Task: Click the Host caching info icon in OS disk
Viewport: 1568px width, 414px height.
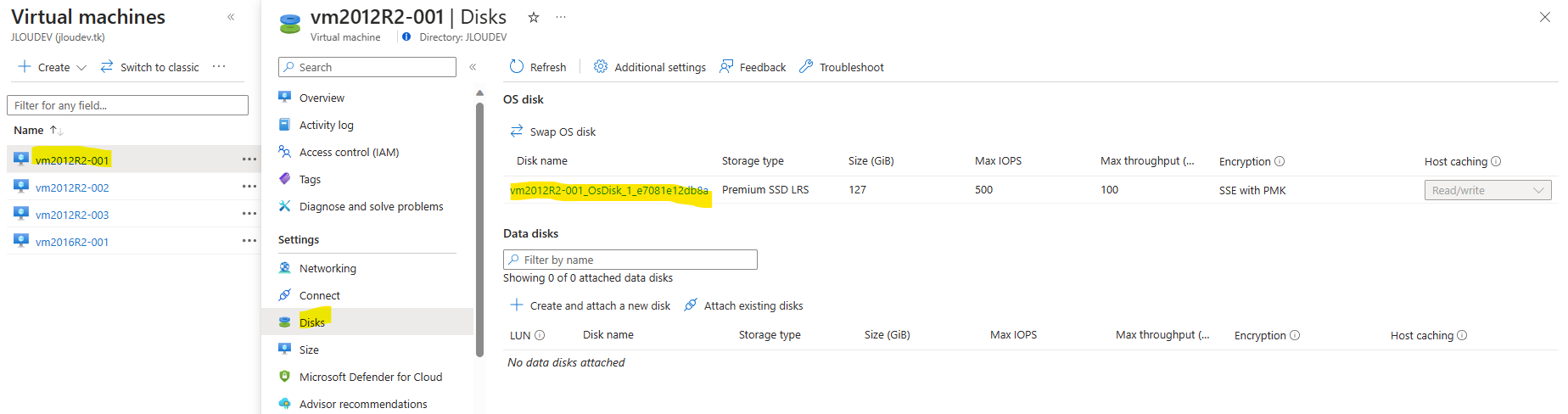Action: tap(1496, 161)
